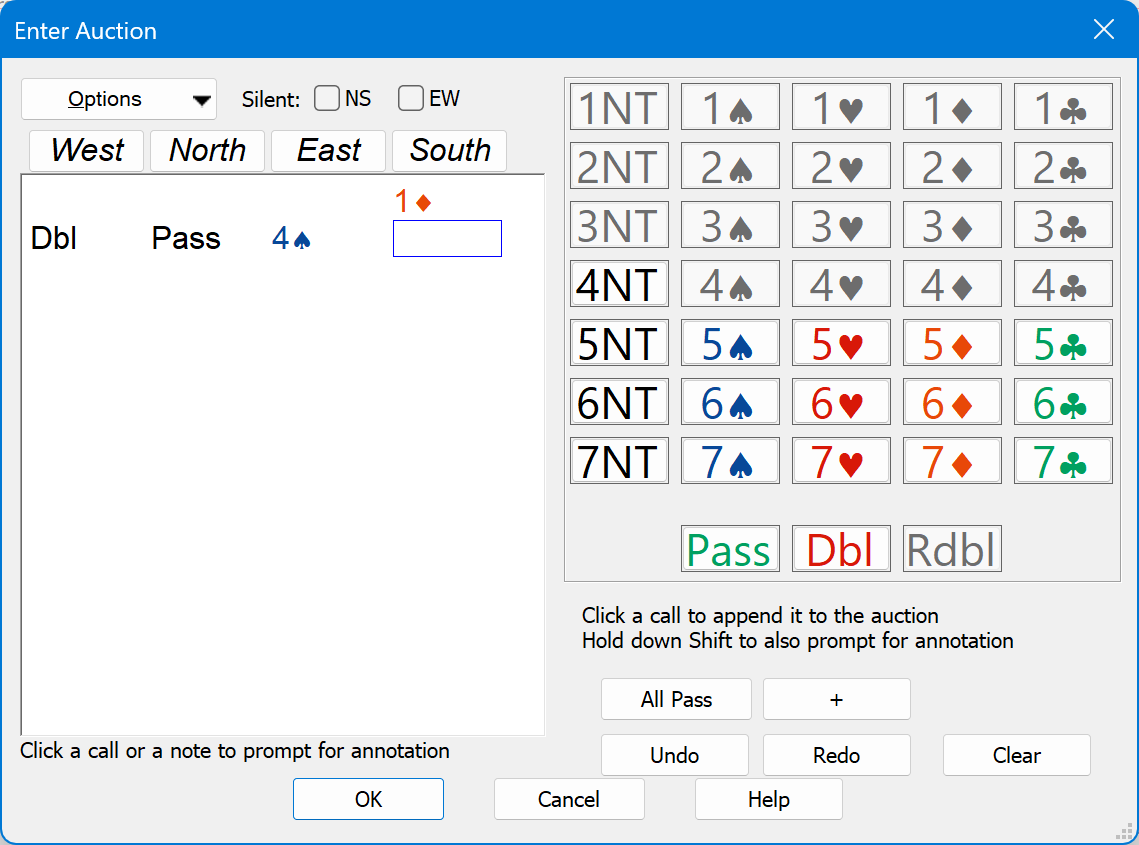1139x845 pixels.
Task: Choose the 7♦ grand slam bid
Action: point(952,461)
